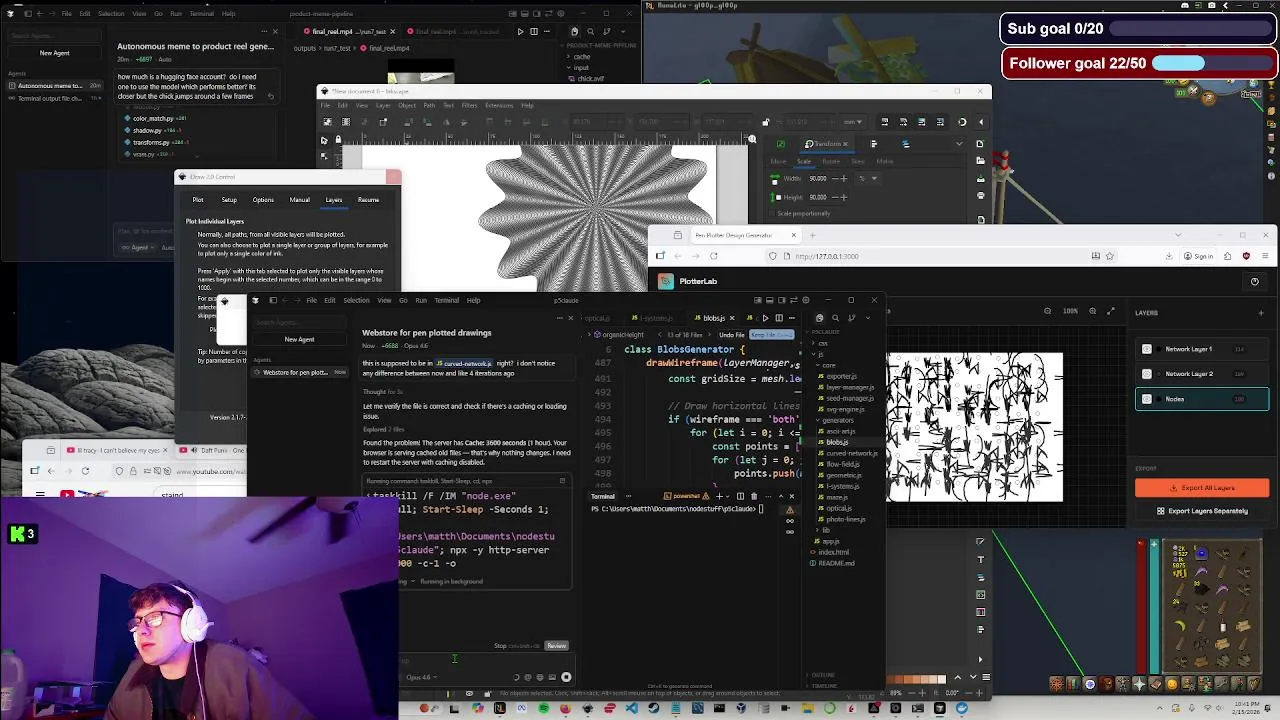Open the Setup tab in iDraw Control
Screen dimensions: 1280x720
(229, 200)
